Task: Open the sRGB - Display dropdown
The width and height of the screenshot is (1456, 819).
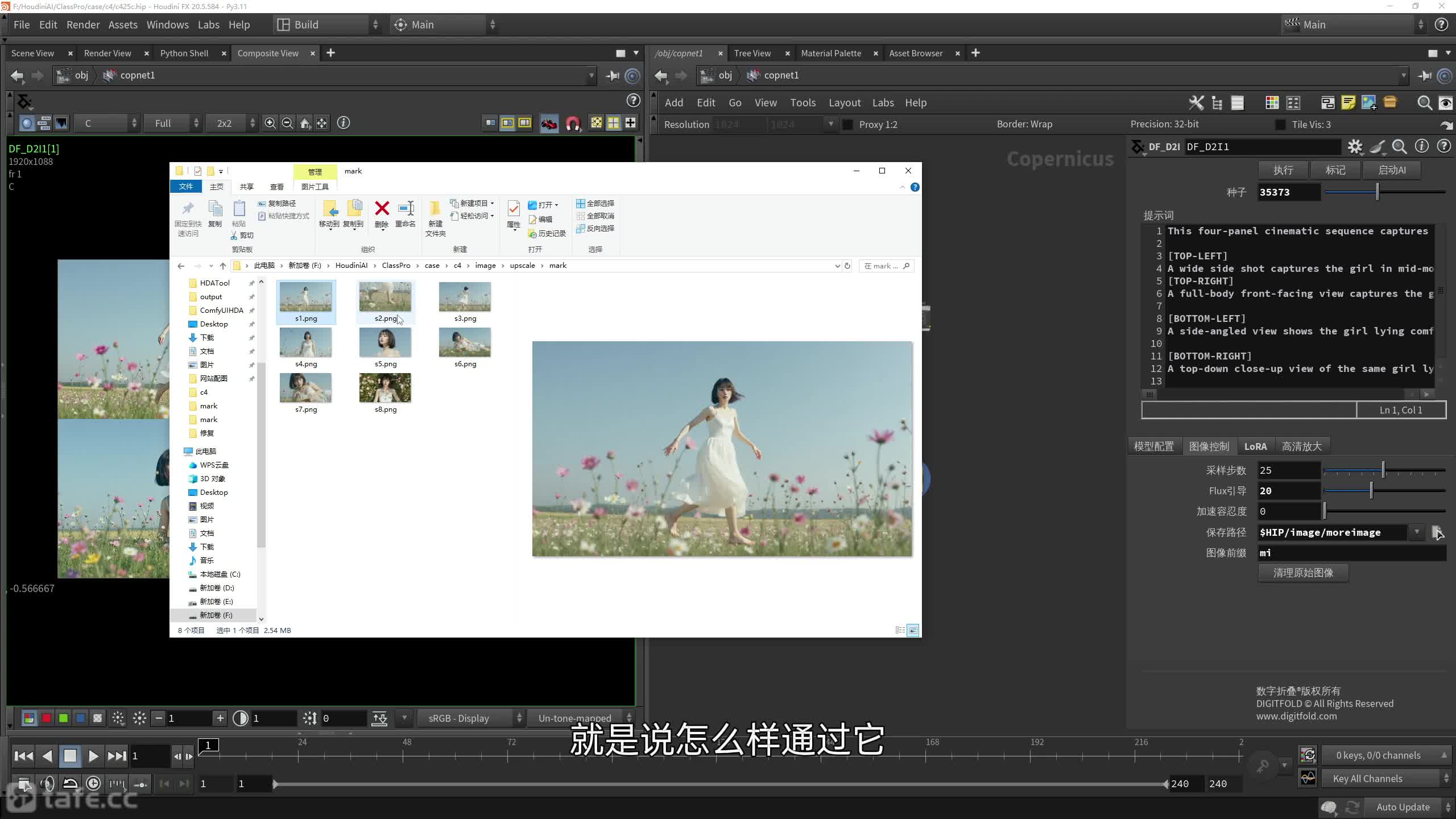Action: [x=470, y=718]
